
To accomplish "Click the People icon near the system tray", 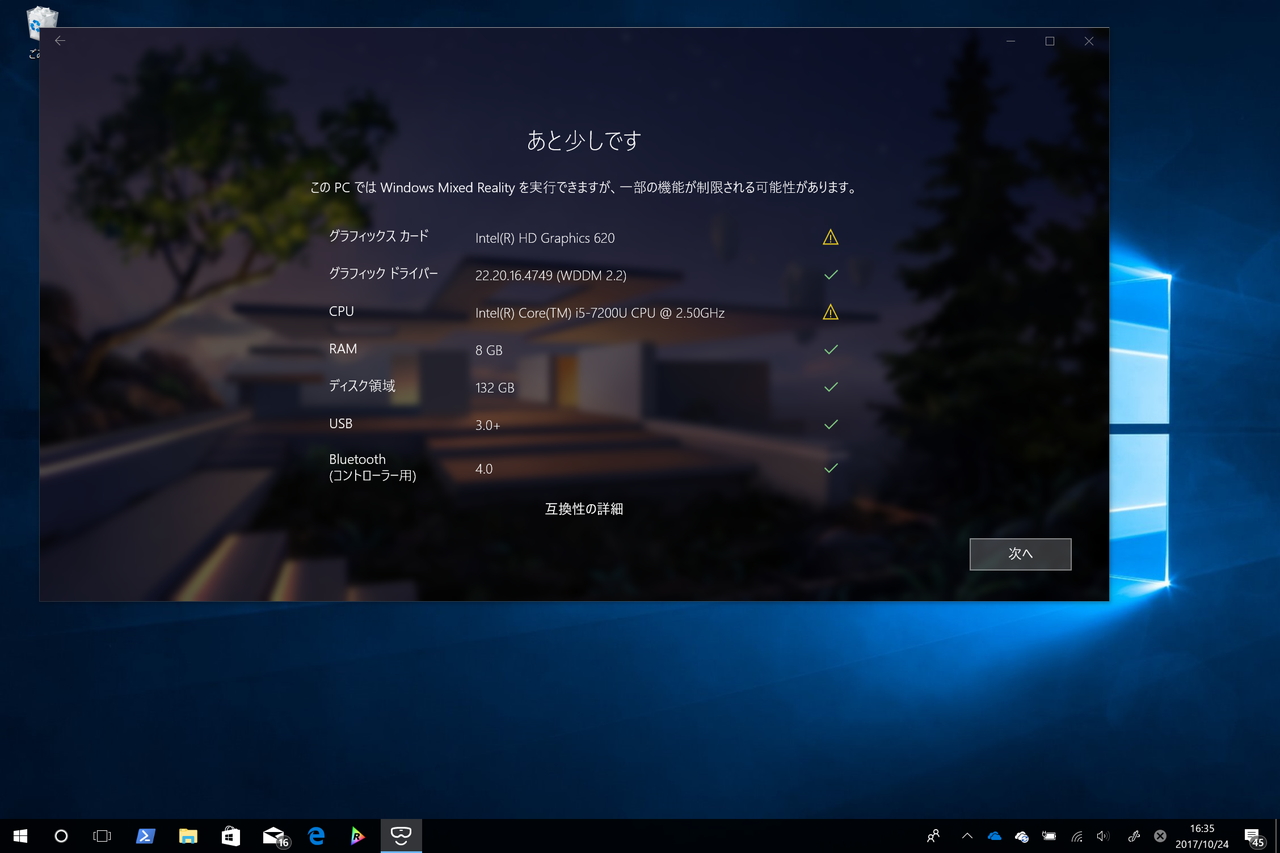I will coord(933,836).
